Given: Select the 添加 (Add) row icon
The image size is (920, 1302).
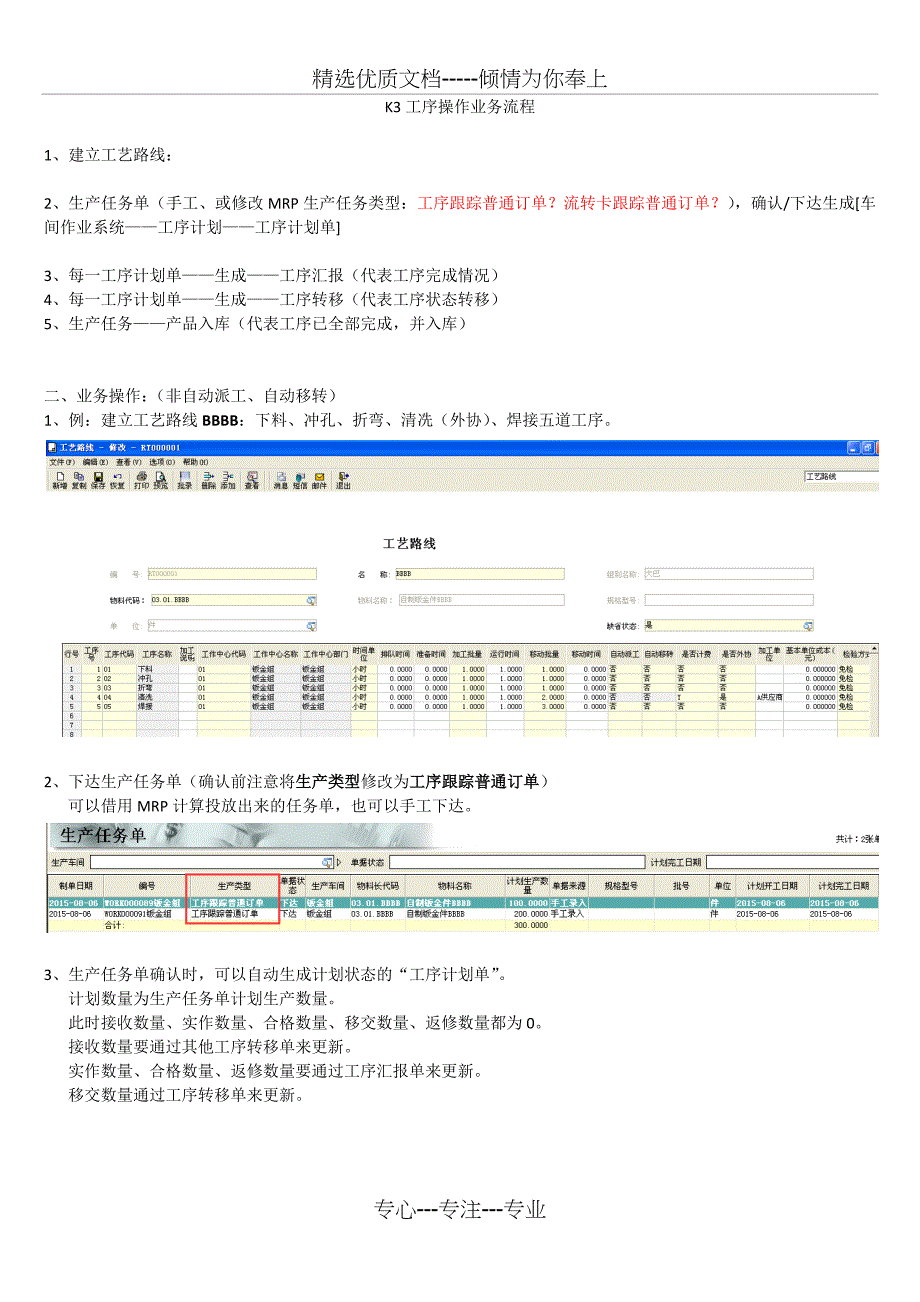Looking at the screenshot, I should pyautogui.click(x=228, y=478).
